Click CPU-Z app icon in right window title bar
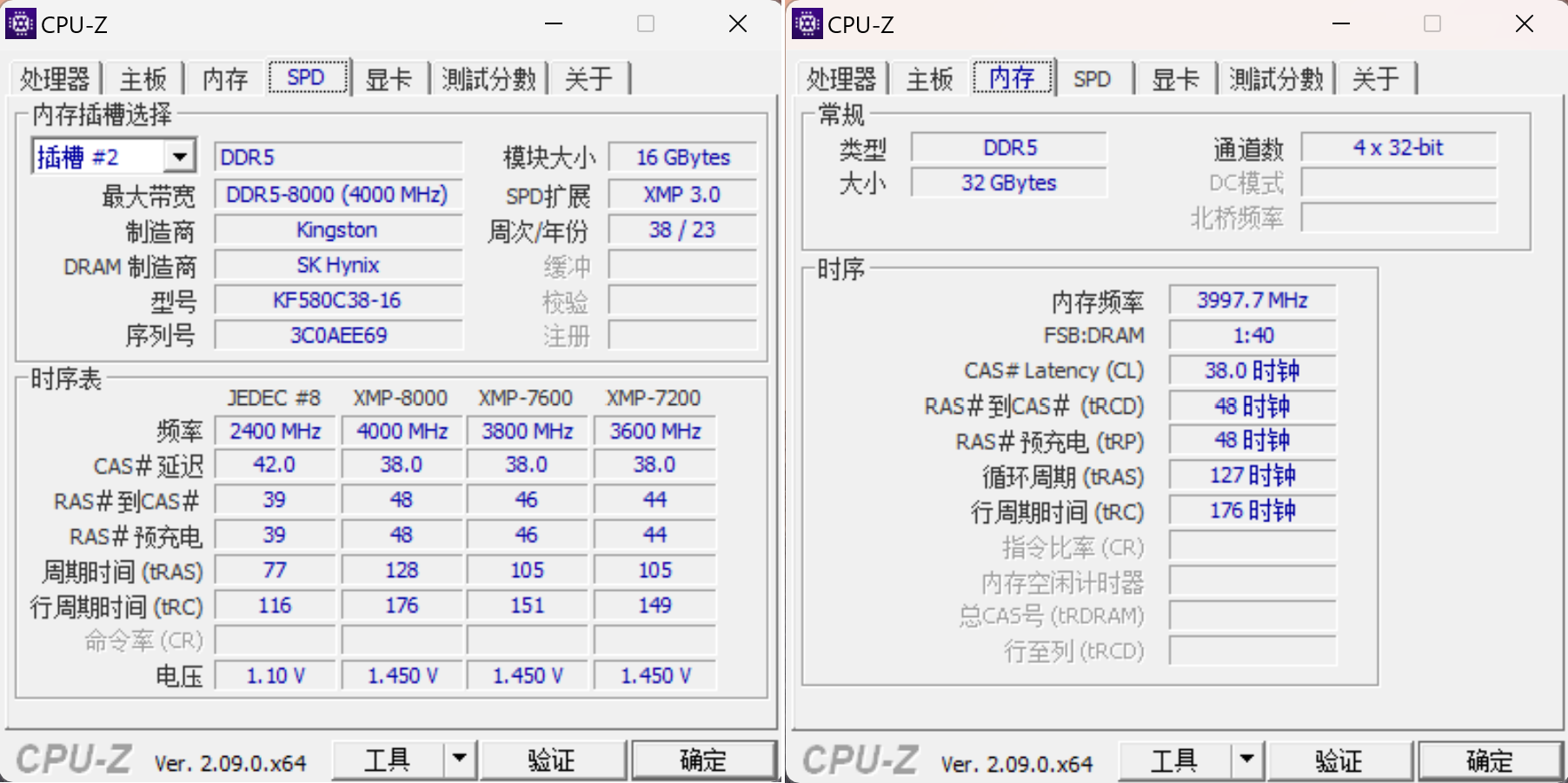The width and height of the screenshot is (1568, 783). pyautogui.click(x=807, y=23)
